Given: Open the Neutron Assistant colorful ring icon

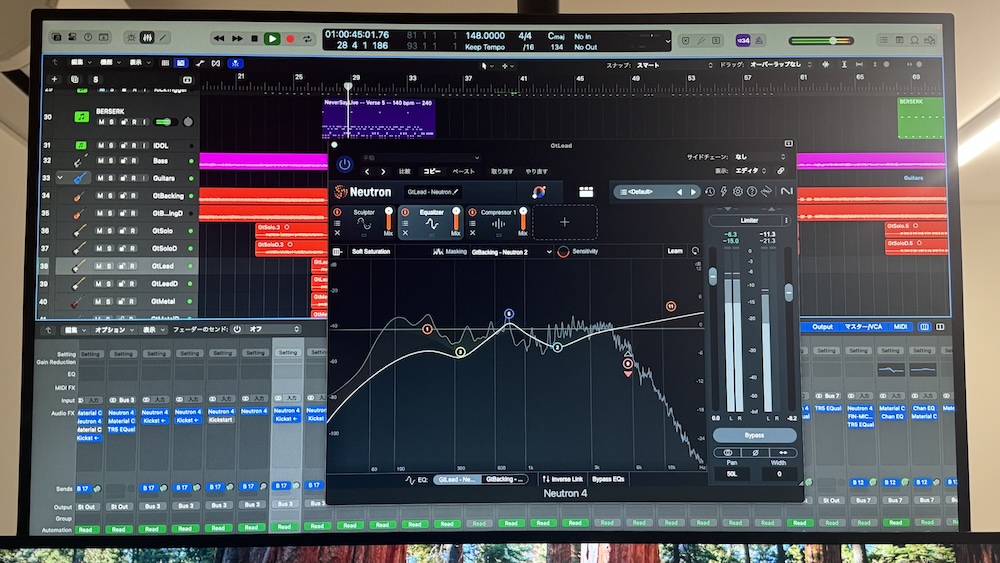Looking at the screenshot, I should click(x=539, y=192).
